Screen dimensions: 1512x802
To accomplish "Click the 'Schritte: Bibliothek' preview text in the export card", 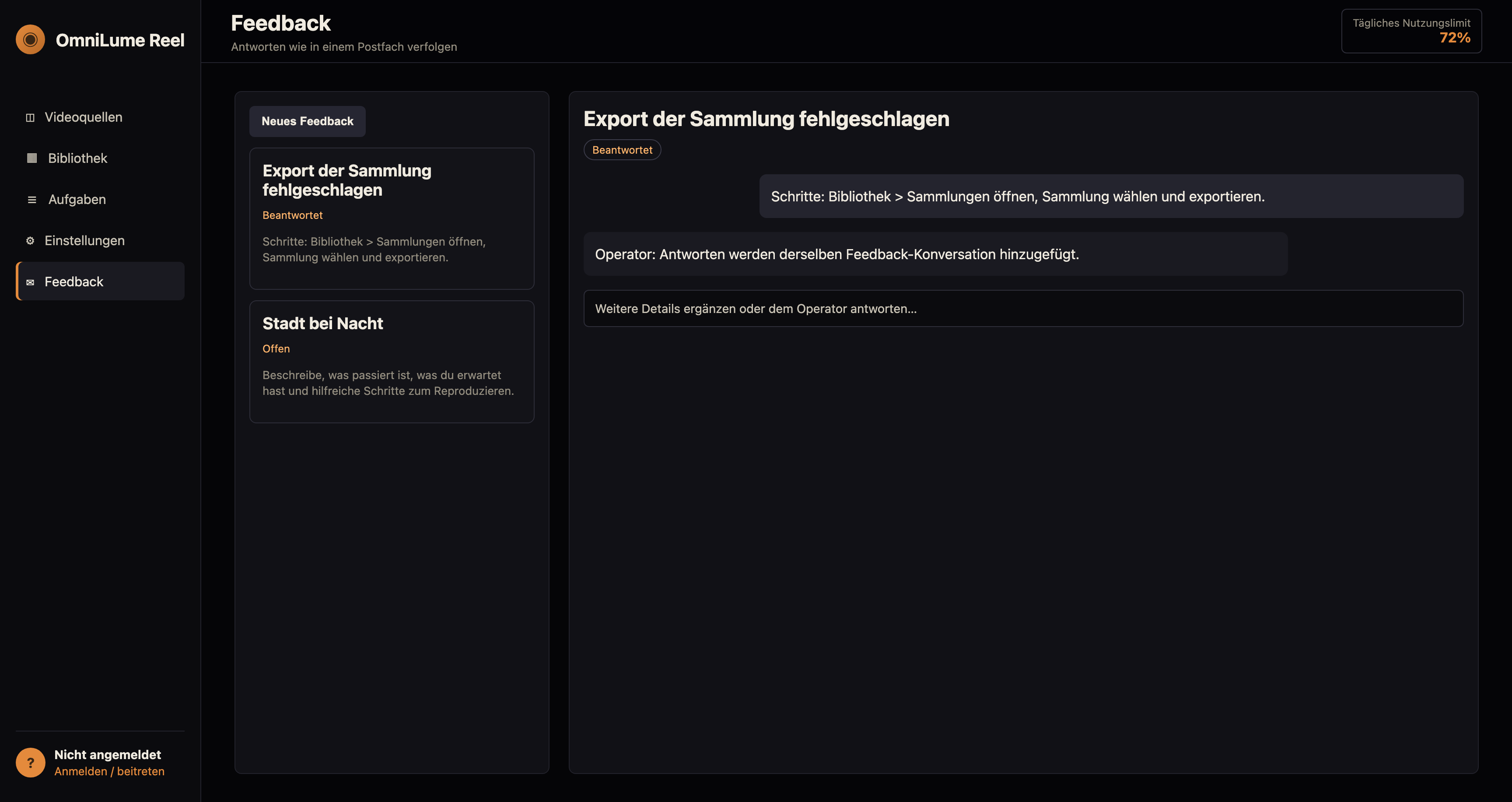I will (x=374, y=250).
